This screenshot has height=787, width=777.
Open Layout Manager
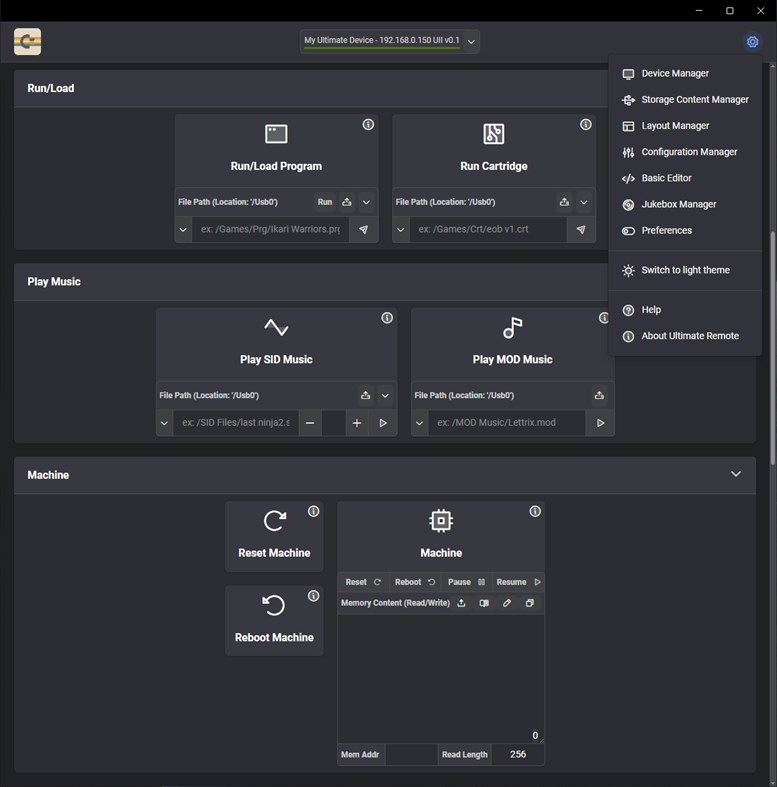tap(685, 125)
